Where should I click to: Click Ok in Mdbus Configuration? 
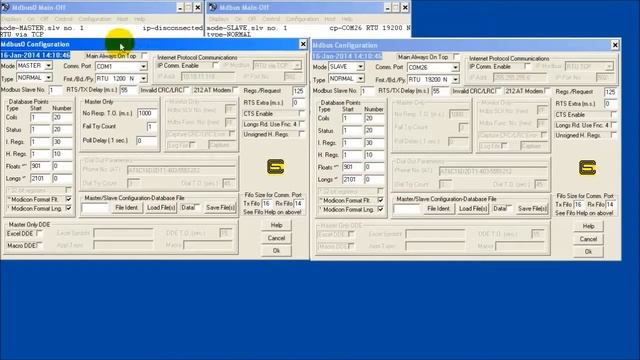(x=588, y=252)
